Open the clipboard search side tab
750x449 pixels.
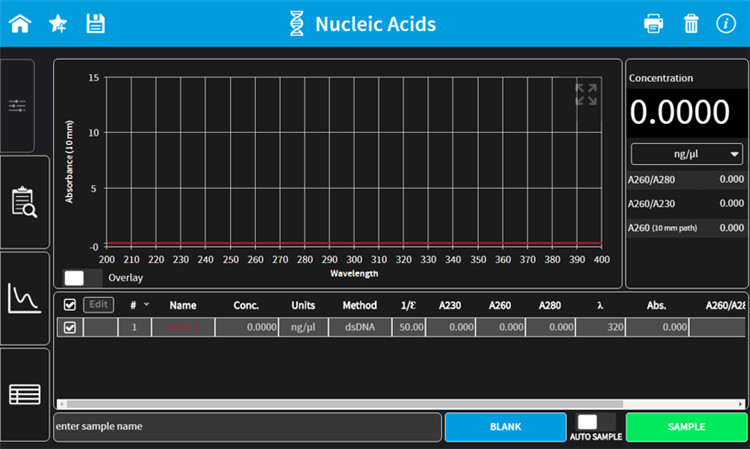[x=24, y=201]
